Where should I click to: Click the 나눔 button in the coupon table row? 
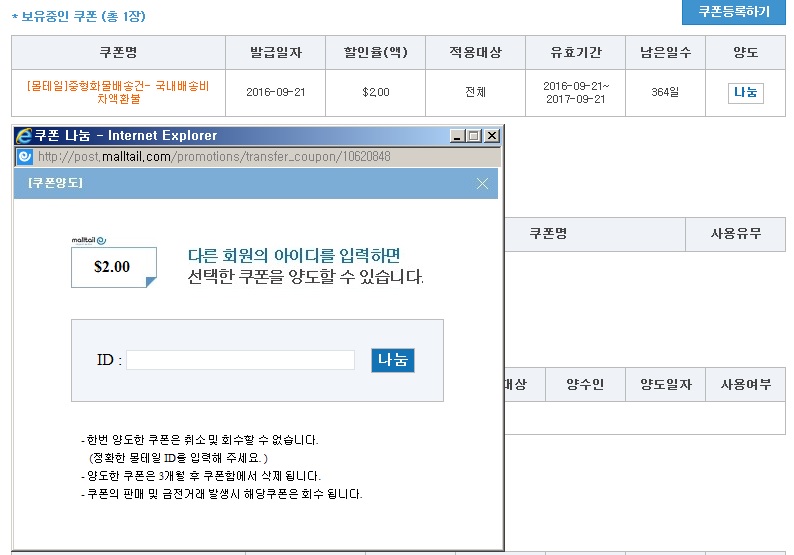tap(745, 92)
